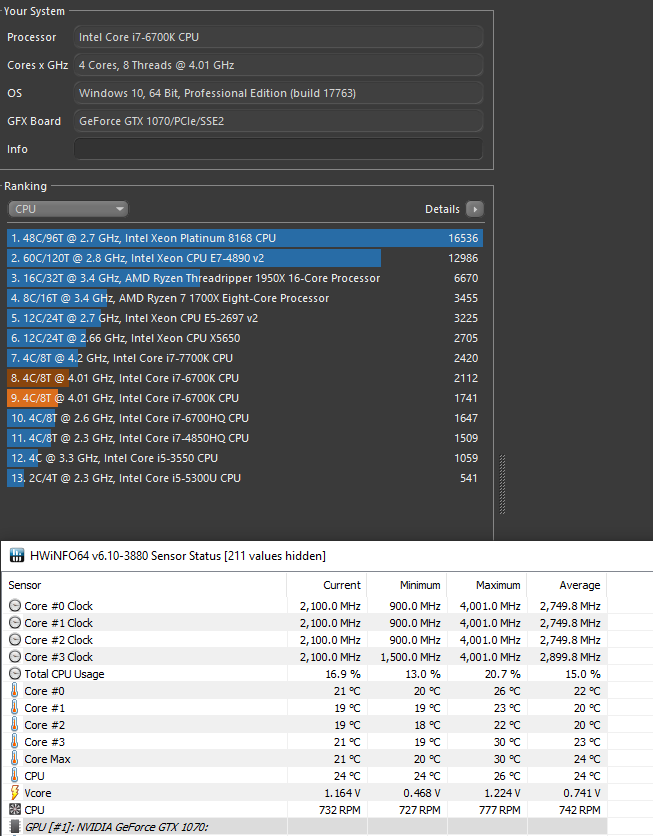Viewport: 653px width, 836px height.
Task: Click Vcore lightning bolt icon
Action: coord(15,793)
